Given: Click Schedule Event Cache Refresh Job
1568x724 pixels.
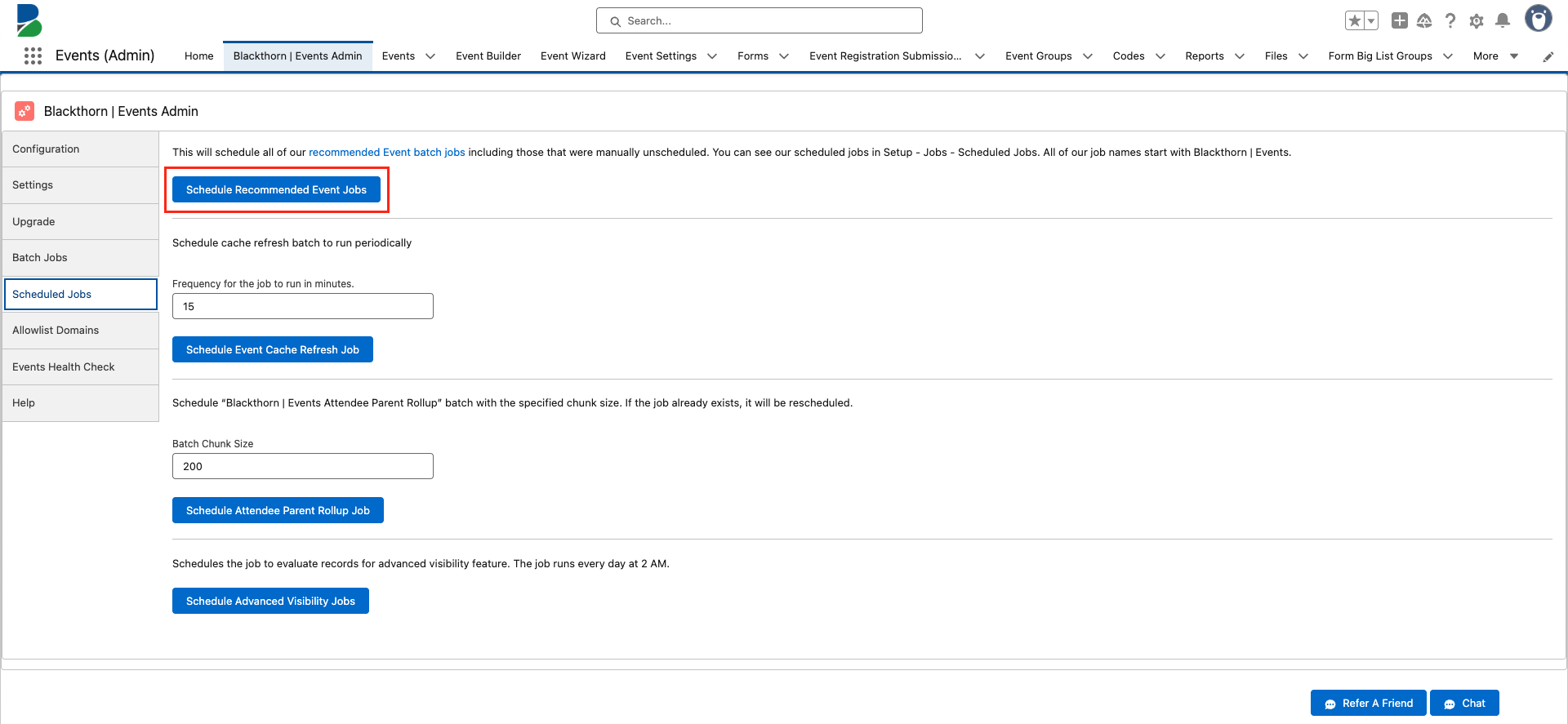Looking at the screenshot, I should pos(273,349).
